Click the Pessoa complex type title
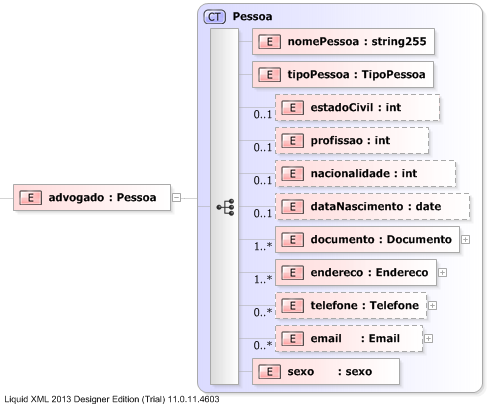 tap(252, 17)
